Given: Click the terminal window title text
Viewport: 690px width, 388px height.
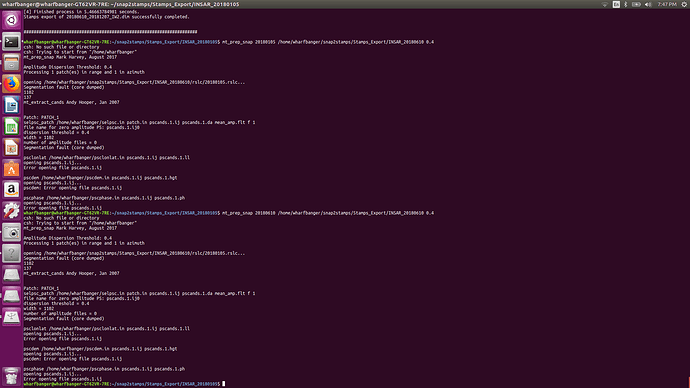Looking at the screenshot, I should pos(121,4).
